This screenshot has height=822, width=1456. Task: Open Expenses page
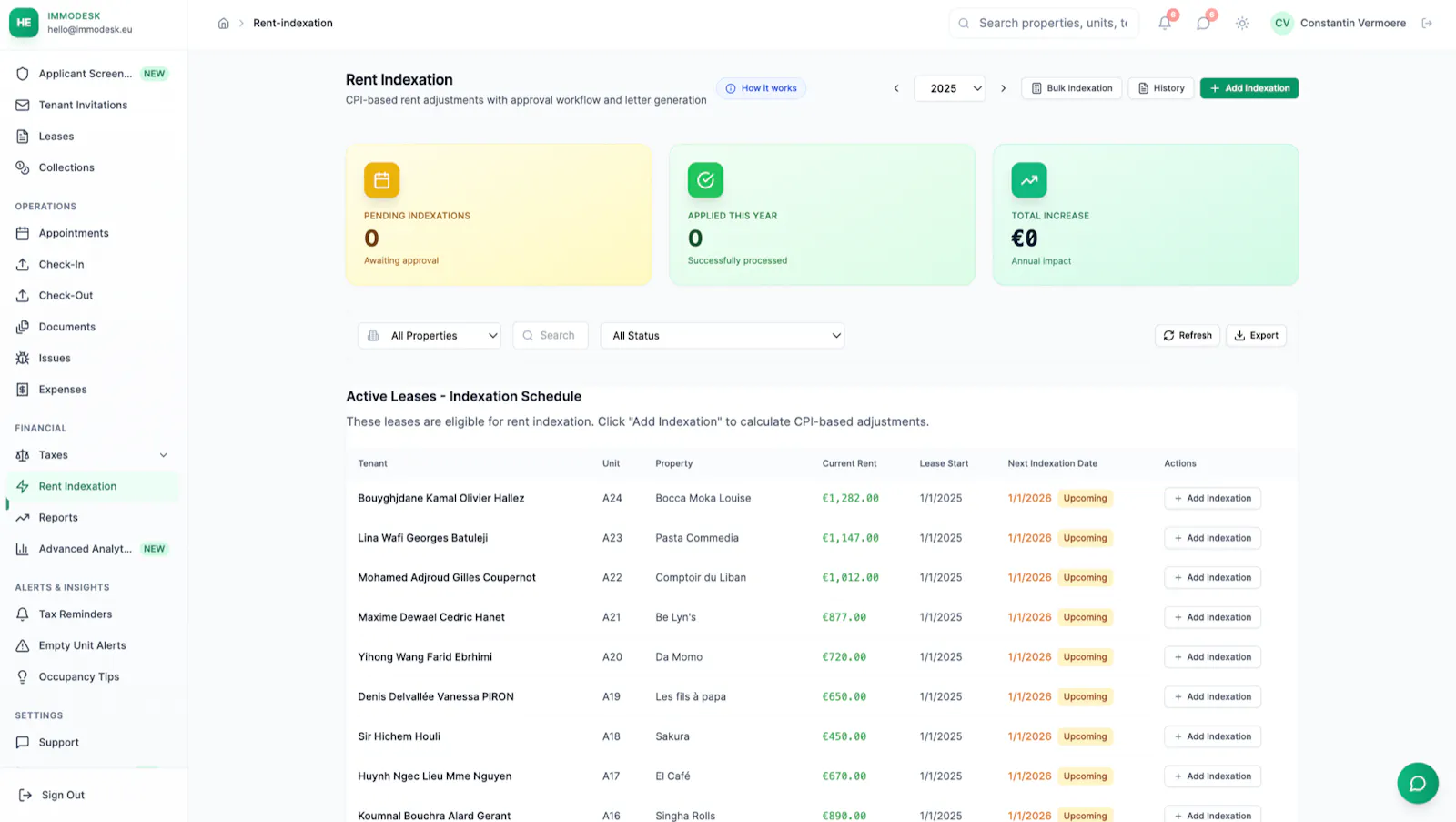point(93,390)
